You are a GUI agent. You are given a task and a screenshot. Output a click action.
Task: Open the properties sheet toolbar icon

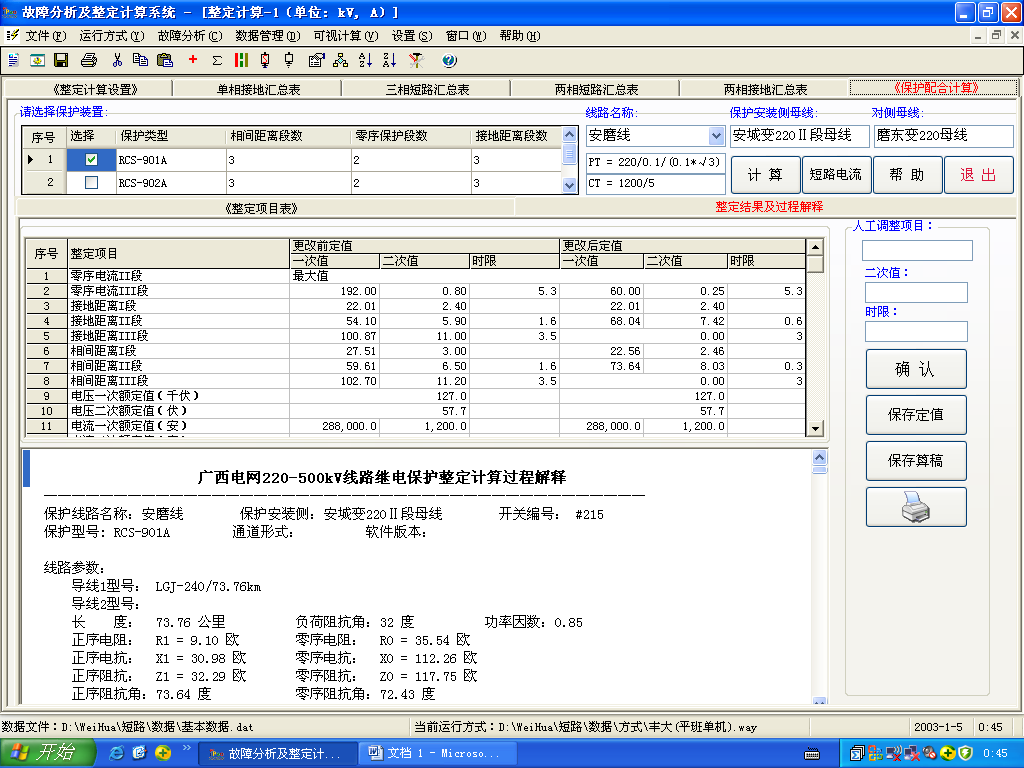[317, 61]
